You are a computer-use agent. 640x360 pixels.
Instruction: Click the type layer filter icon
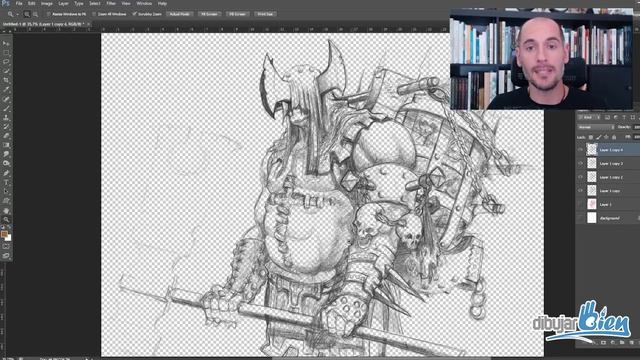point(624,118)
